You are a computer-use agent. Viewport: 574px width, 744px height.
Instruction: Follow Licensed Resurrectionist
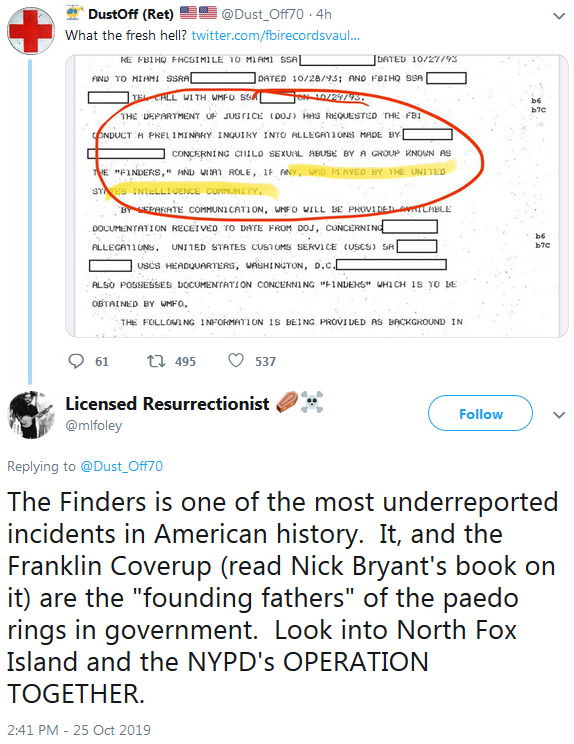pyautogui.click(x=480, y=413)
